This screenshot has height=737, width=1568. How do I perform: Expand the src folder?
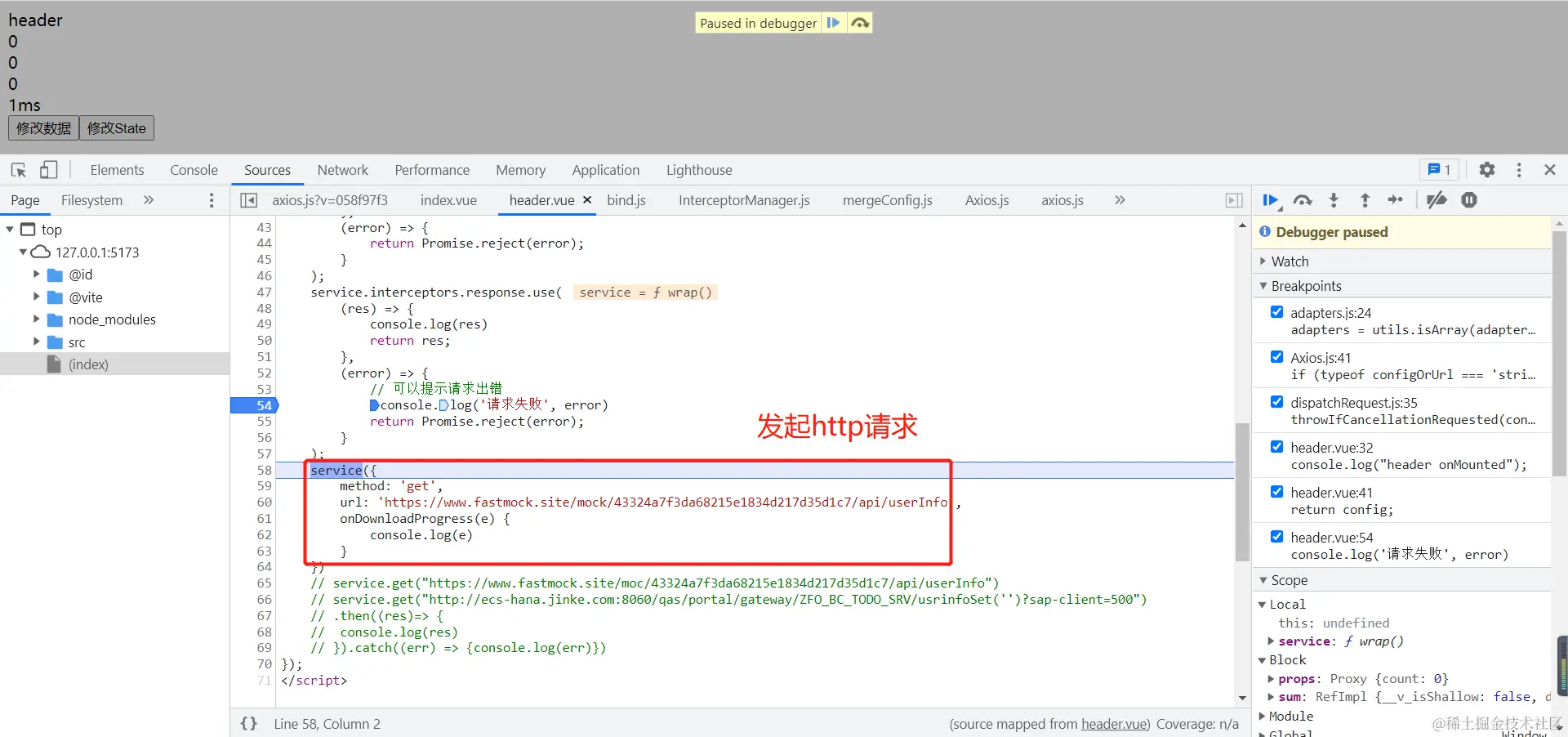click(x=36, y=342)
